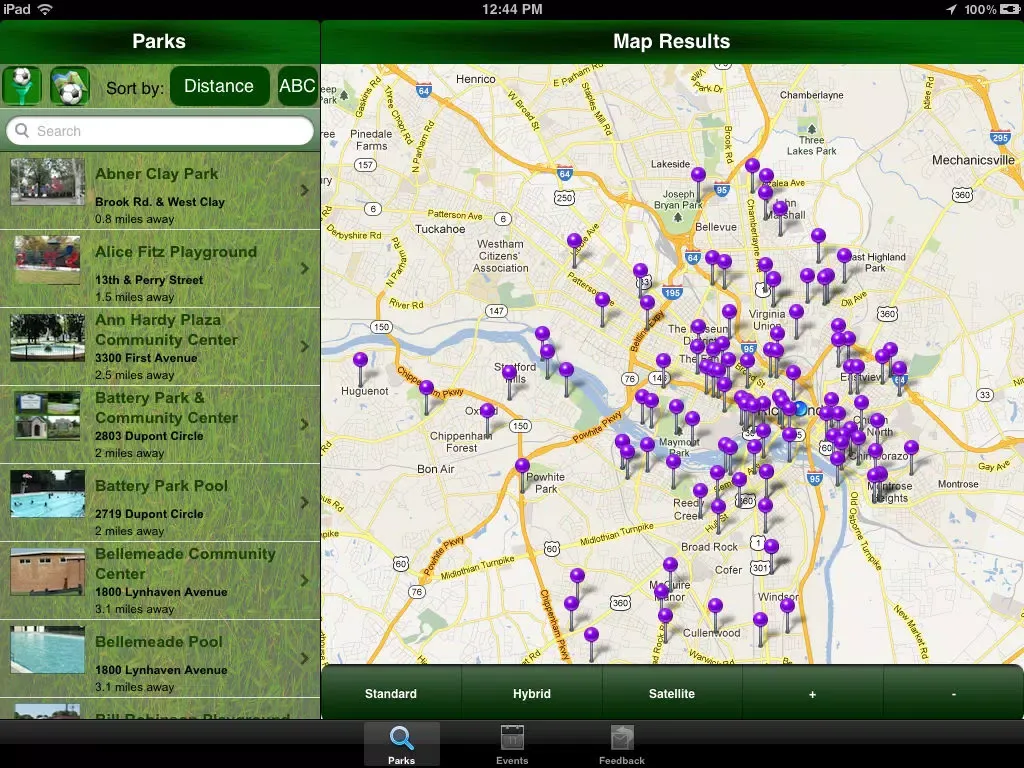Expand Abner Clay Park details chevron
This screenshot has height=768, width=1024.
305,190
